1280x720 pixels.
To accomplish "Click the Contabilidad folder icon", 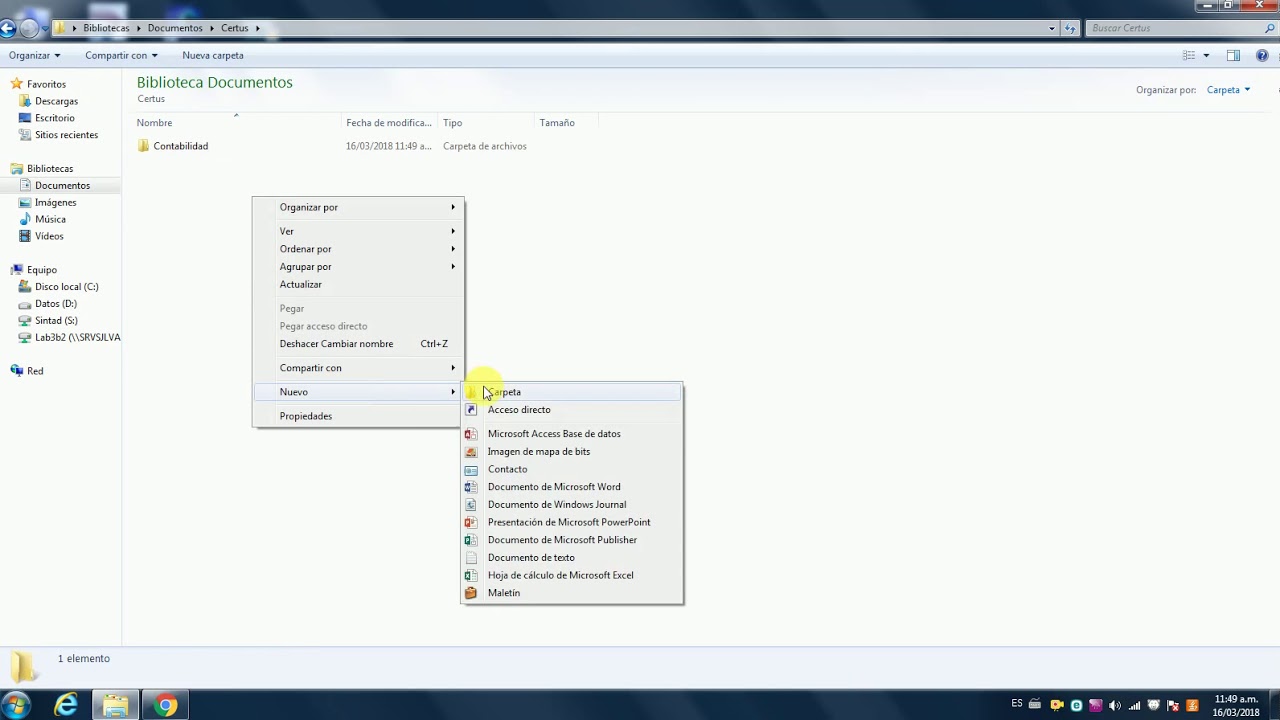I will point(144,146).
